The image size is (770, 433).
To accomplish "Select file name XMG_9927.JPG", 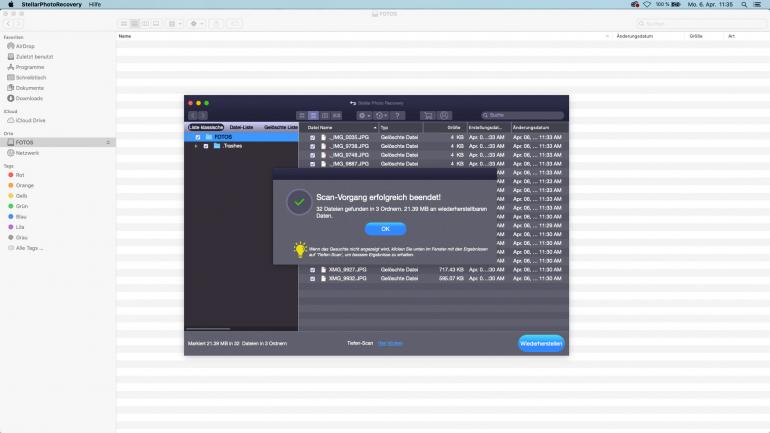I will pos(348,270).
